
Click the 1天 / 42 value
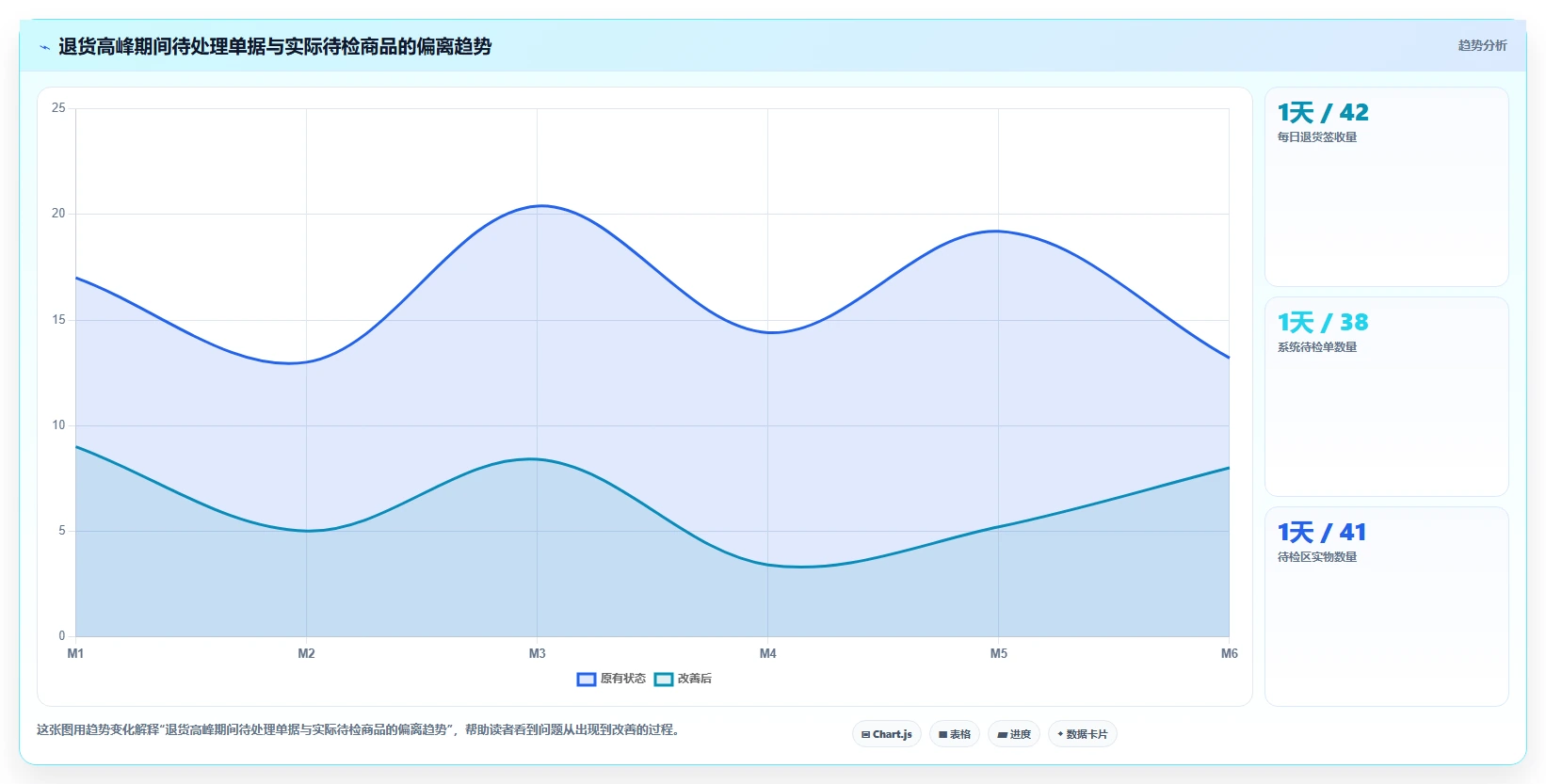(x=1323, y=113)
